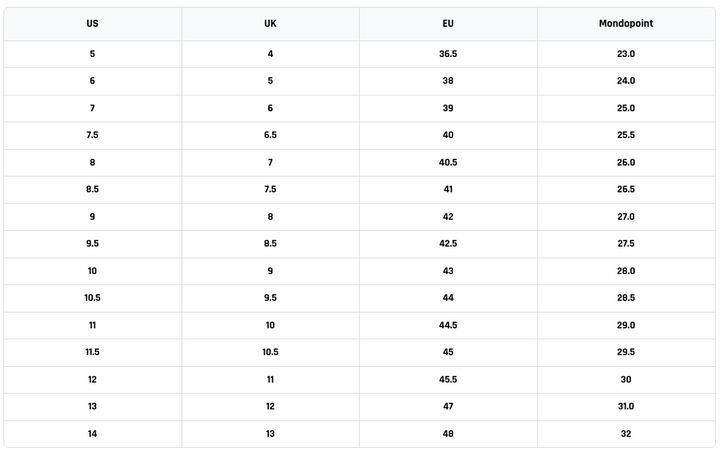Click the EU 48 cell
This screenshot has width=720, height=452.
pos(448,434)
